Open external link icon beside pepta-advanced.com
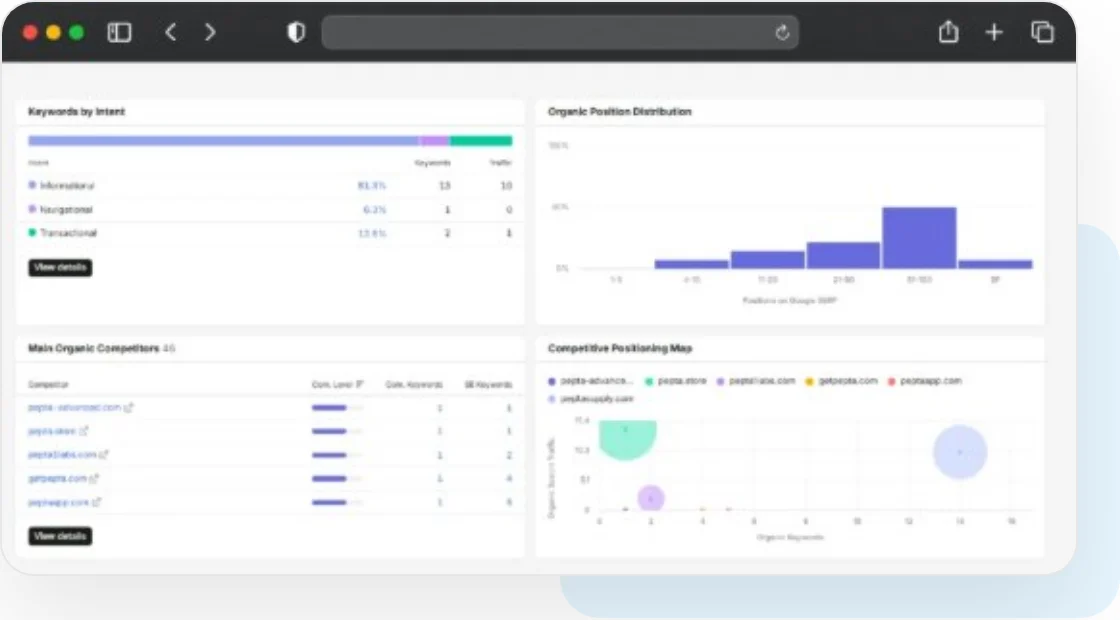The height and width of the screenshot is (620, 1120). [x=129, y=408]
